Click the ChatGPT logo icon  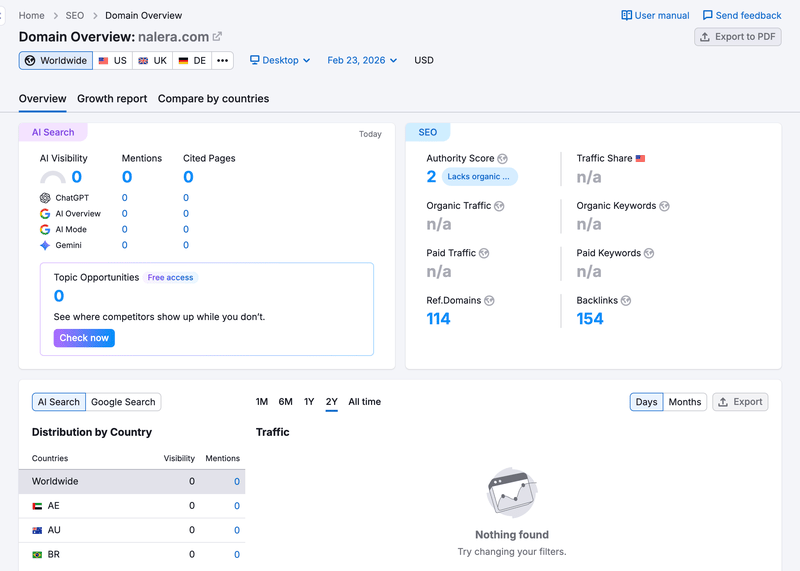pos(45,197)
